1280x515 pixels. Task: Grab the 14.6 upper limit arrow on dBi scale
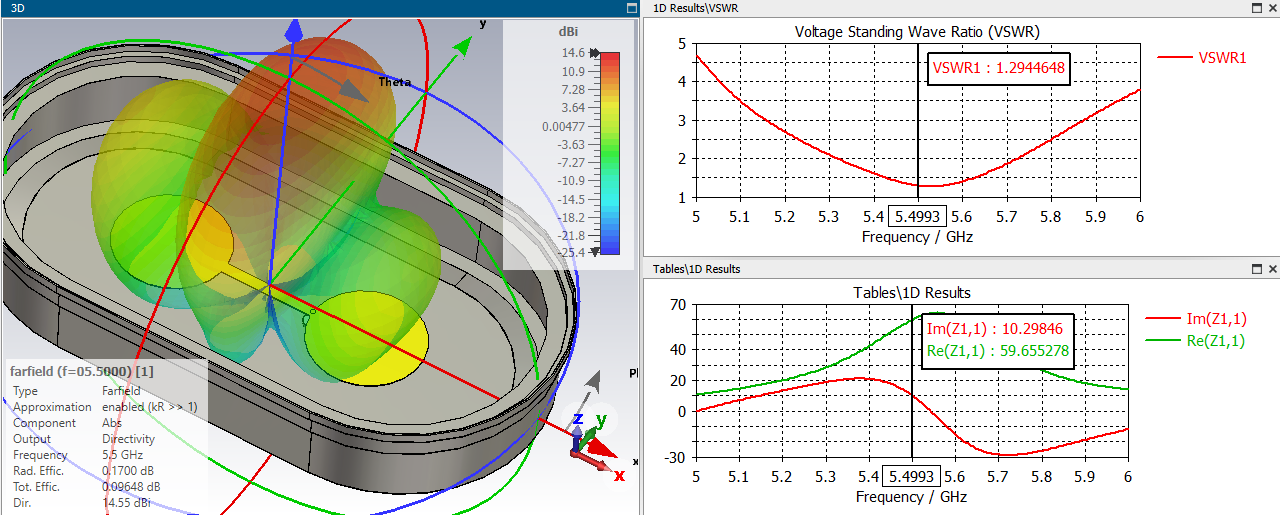click(596, 53)
